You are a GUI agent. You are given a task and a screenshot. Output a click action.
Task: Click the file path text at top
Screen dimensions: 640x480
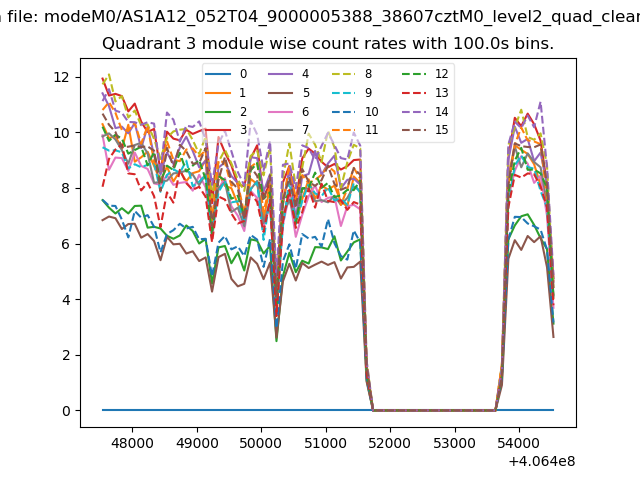point(320,16)
